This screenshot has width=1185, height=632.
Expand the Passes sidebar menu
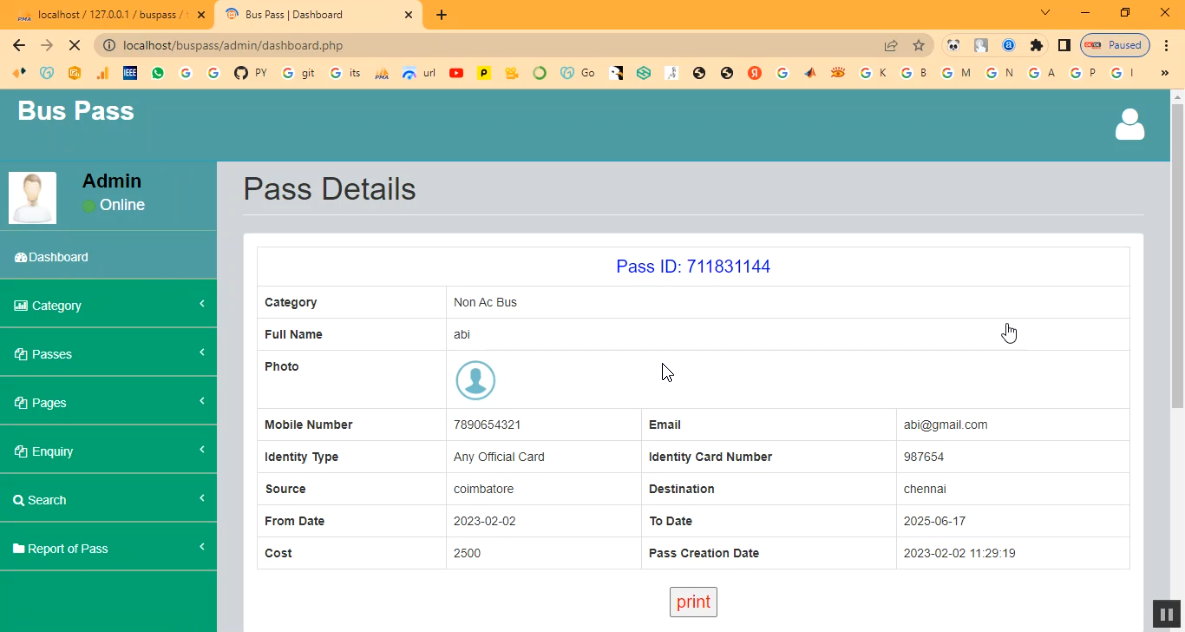108,354
